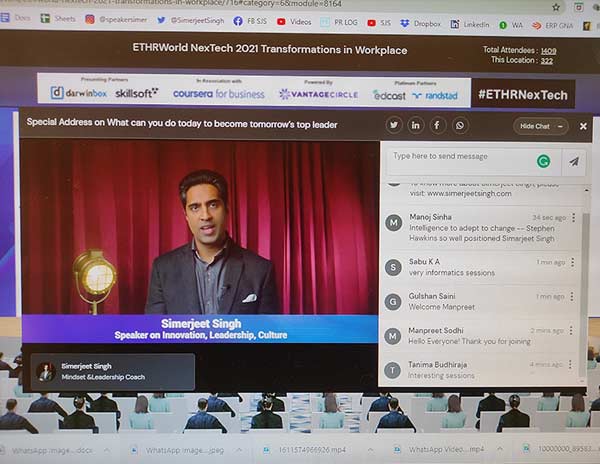Open the SJS YouTube bookmark

379,23
